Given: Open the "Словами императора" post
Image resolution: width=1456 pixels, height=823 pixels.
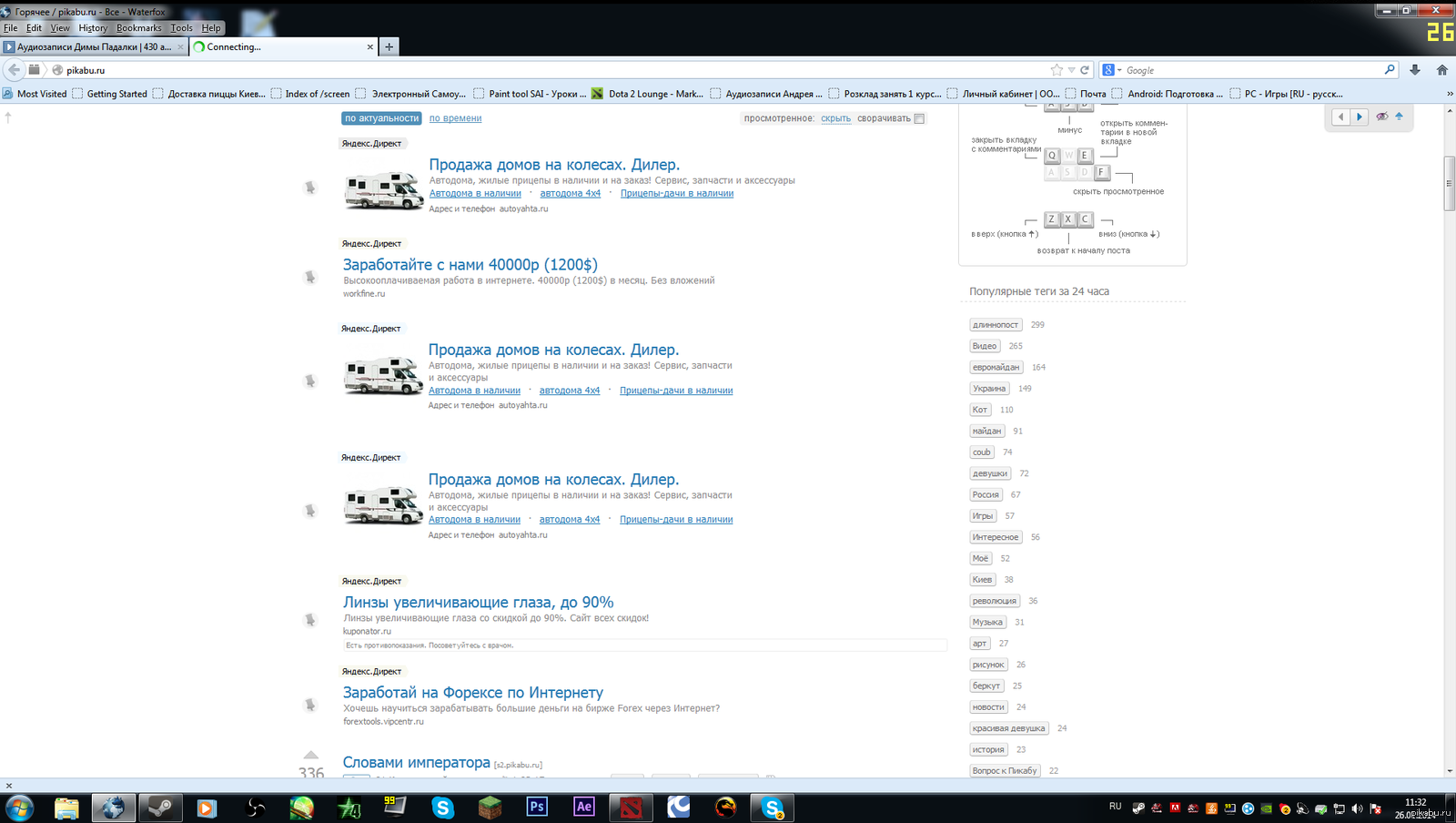Looking at the screenshot, I should coord(416,763).
